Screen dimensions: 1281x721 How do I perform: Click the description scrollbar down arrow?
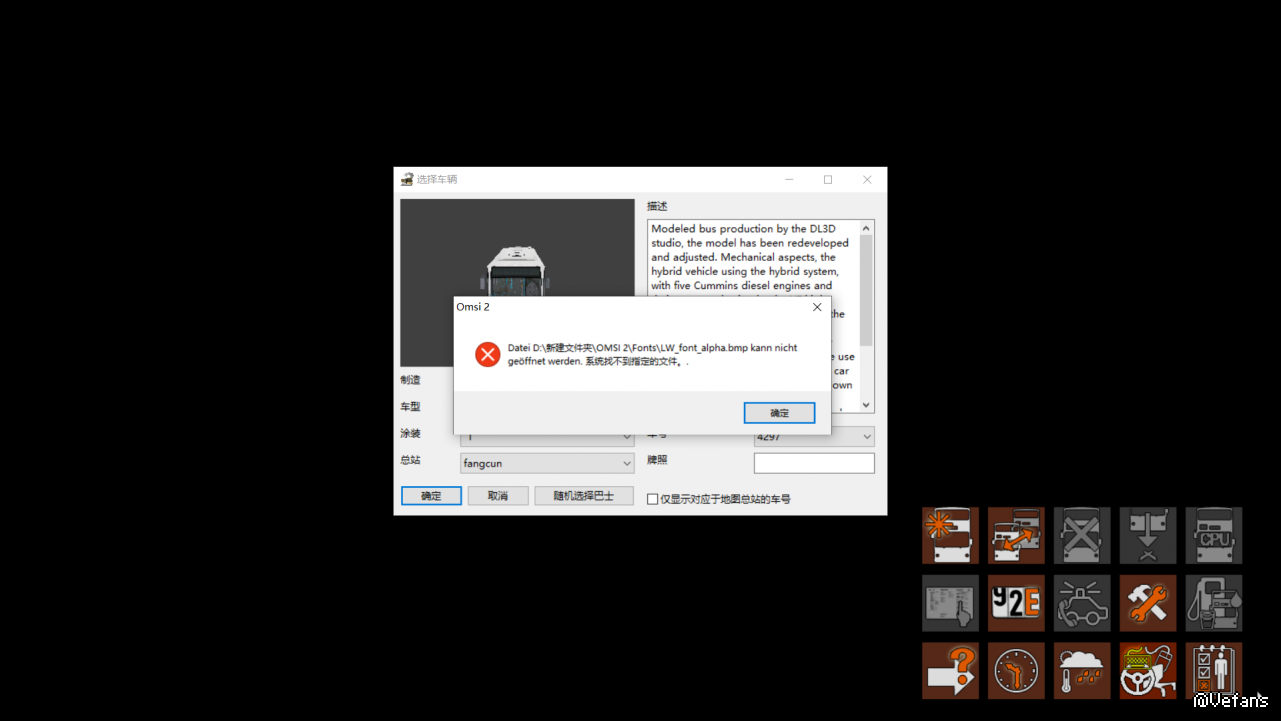pyautogui.click(x=867, y=405)
